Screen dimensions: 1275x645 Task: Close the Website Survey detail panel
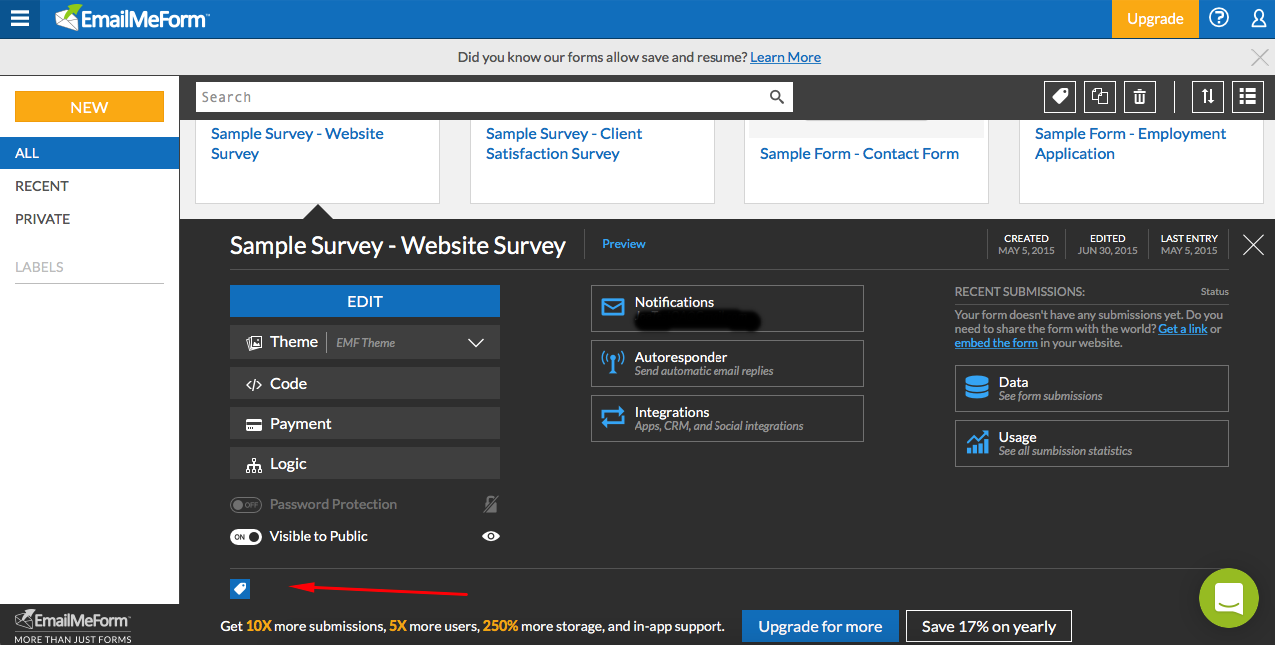[1253, 245]
